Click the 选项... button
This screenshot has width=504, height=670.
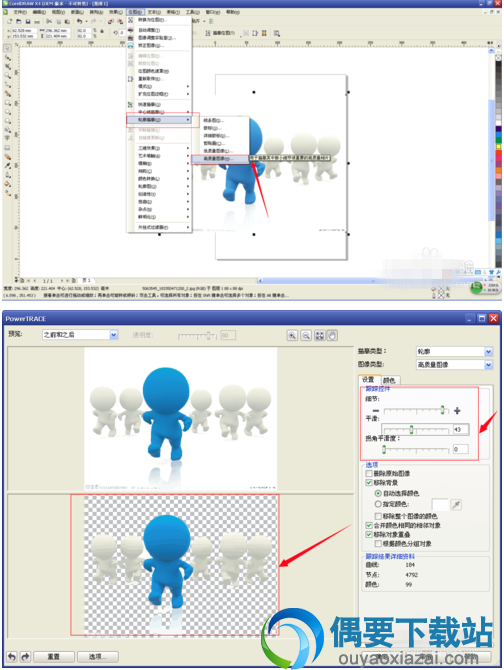tap(98, 656)
